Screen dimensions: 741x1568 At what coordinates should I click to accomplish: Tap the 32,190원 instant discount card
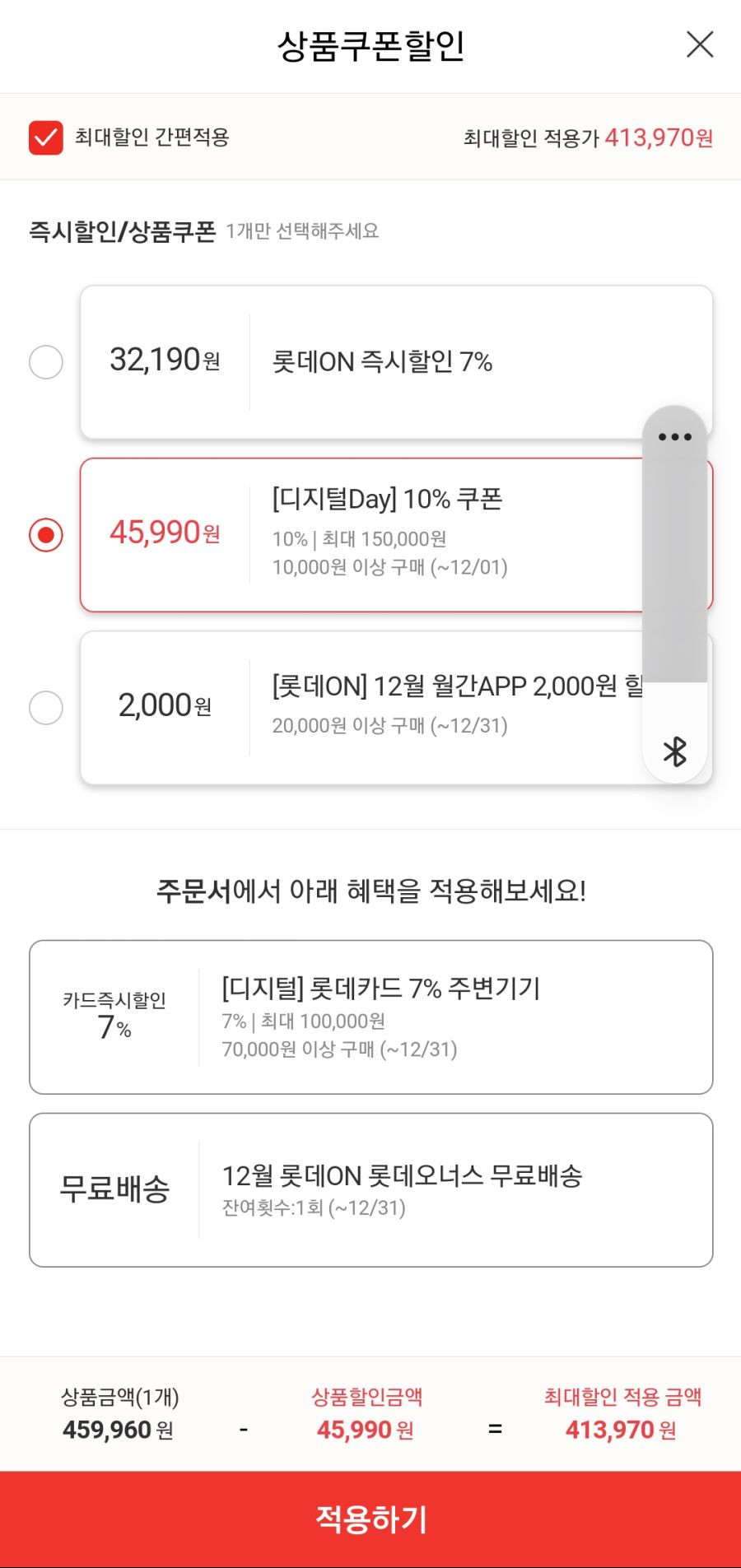396,362
